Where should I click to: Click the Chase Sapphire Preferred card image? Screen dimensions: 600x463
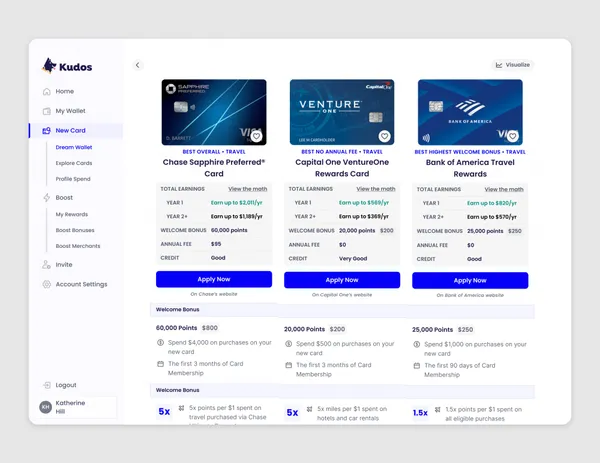coord(214,112)
